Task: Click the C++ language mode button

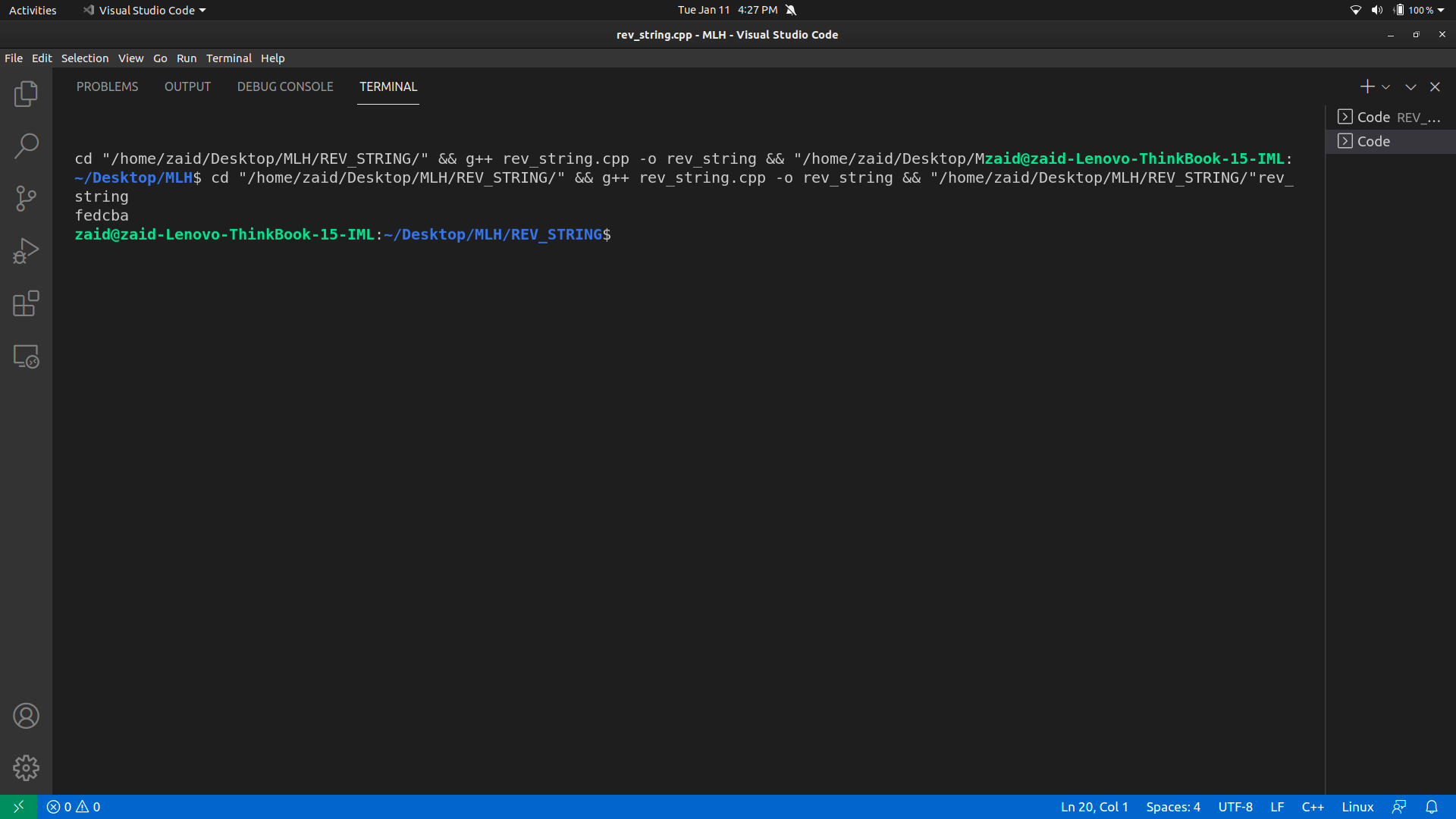Action: (1313, 807)
